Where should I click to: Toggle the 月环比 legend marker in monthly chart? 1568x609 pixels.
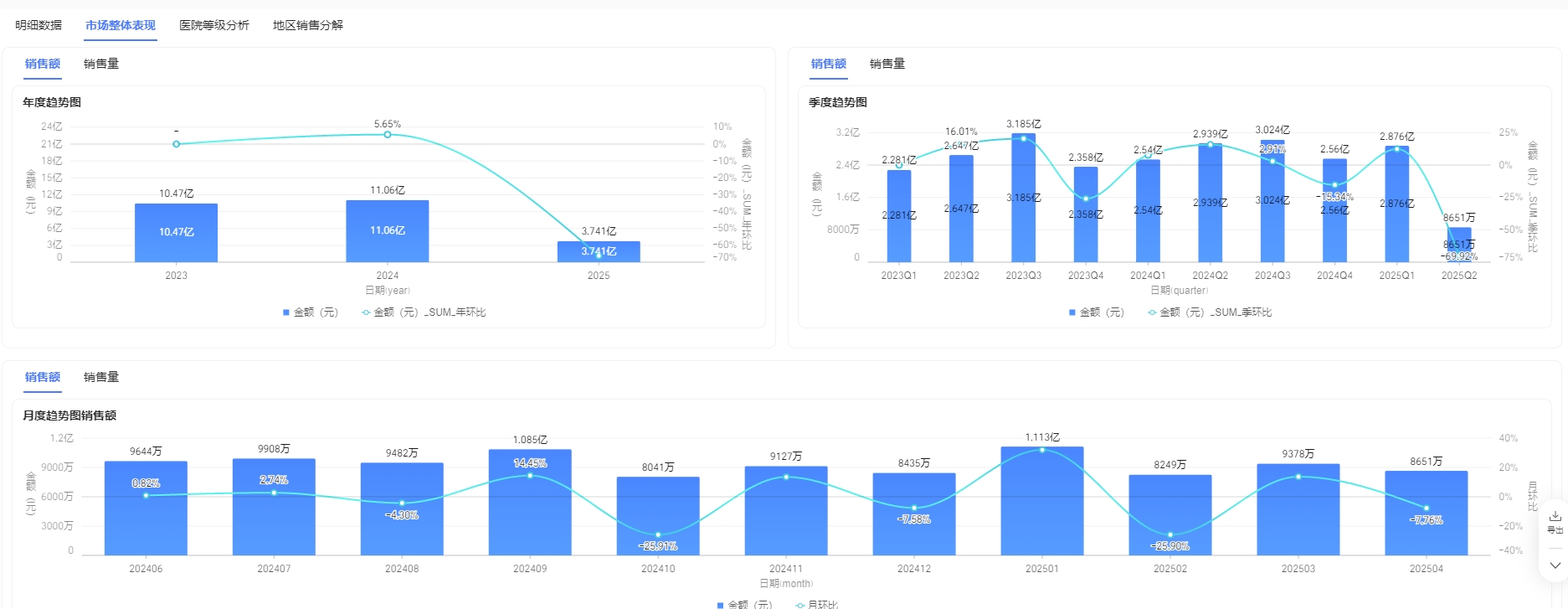tap(801, 604)
